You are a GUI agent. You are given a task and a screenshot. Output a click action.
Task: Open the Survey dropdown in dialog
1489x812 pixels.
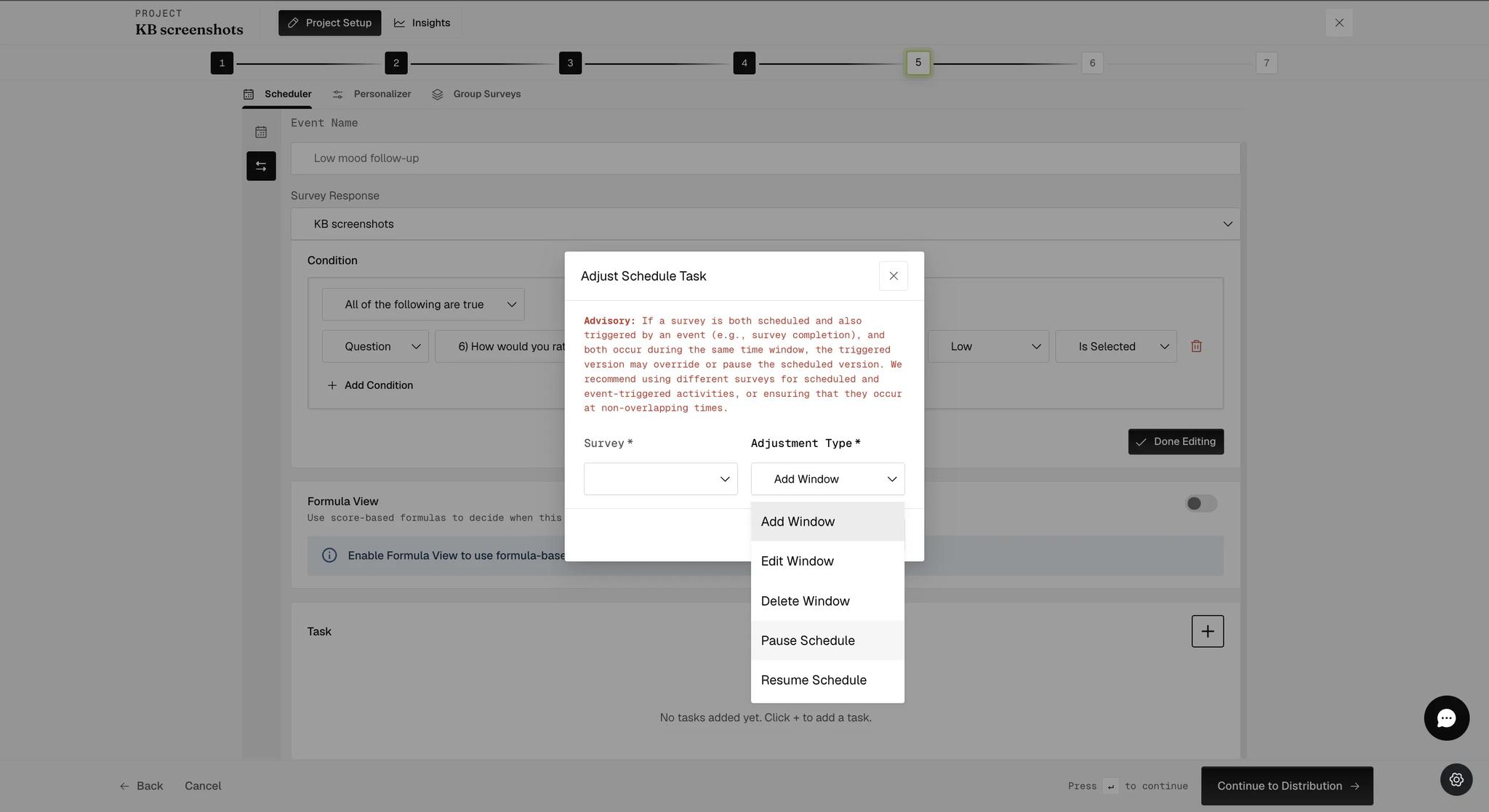[x=660, y=479]
